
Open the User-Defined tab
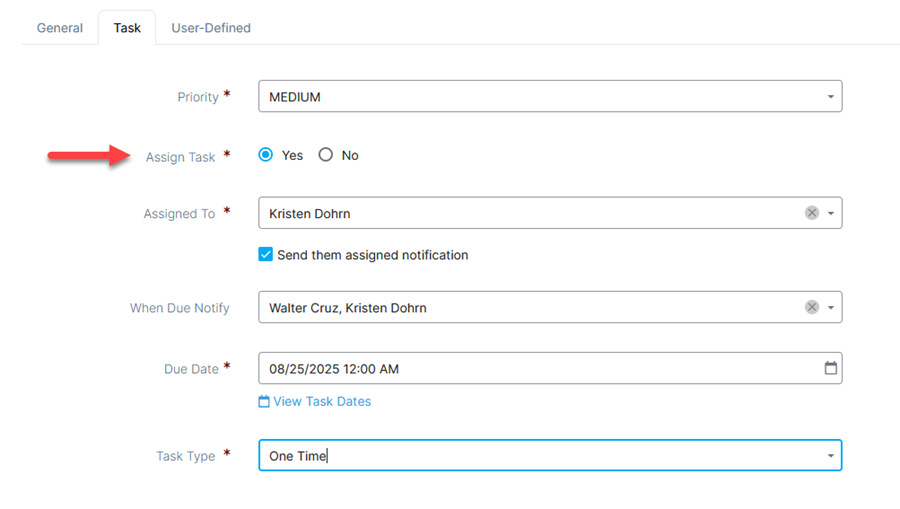coord(211,28)
